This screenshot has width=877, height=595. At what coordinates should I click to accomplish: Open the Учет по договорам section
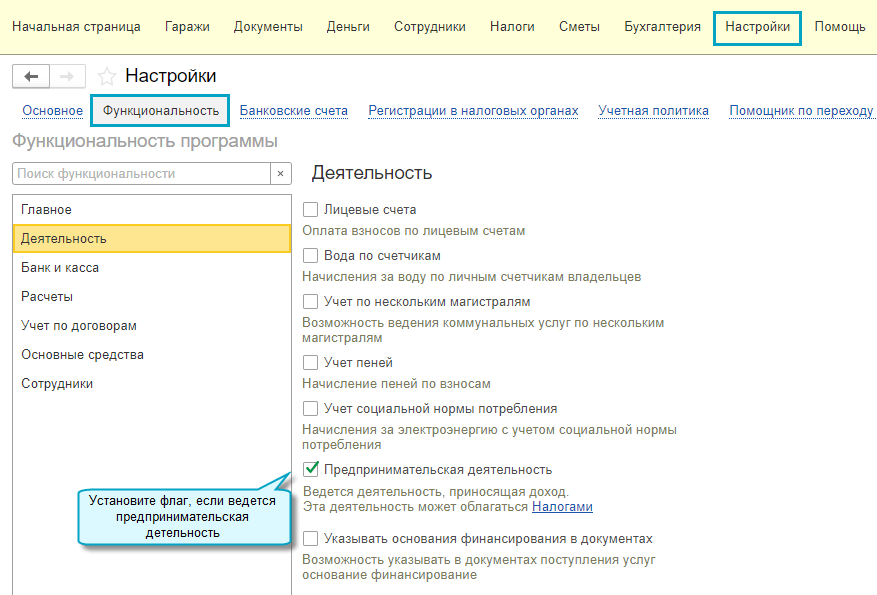tap(152, 326)
